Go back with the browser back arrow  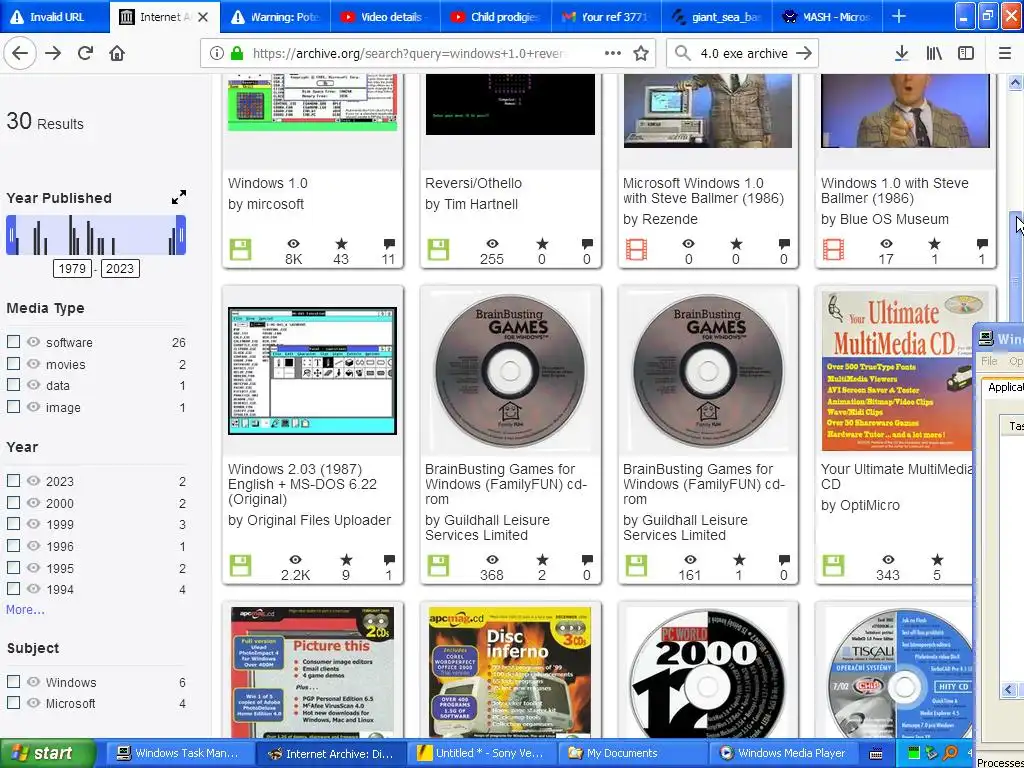coord(20,54)
